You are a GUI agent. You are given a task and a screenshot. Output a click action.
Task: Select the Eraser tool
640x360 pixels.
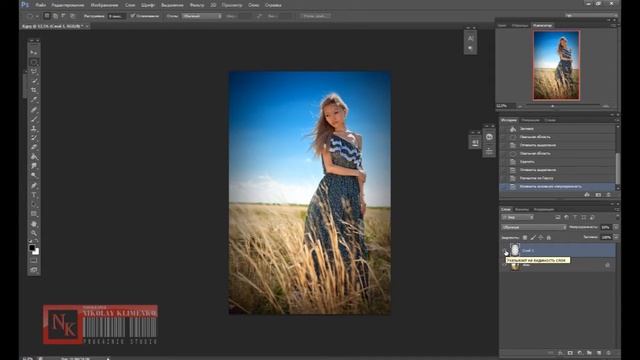click(x=34, y=147)
